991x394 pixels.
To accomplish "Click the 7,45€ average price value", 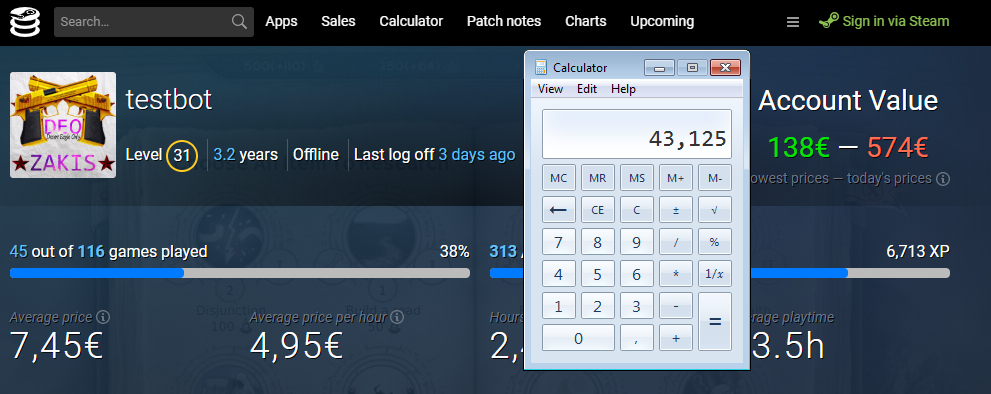I will click(x=56, y=345).
